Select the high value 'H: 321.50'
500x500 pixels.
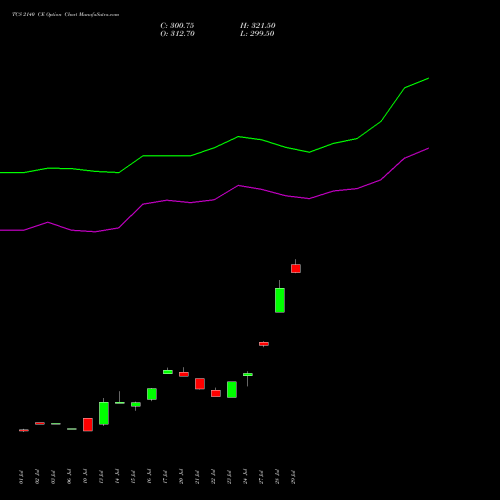tap(258, 26)
